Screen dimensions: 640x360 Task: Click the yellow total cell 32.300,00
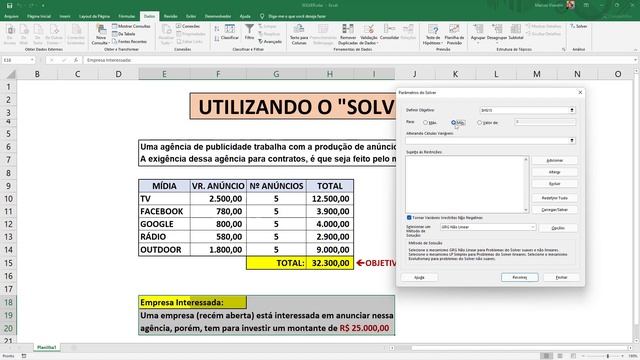[330, 263]
